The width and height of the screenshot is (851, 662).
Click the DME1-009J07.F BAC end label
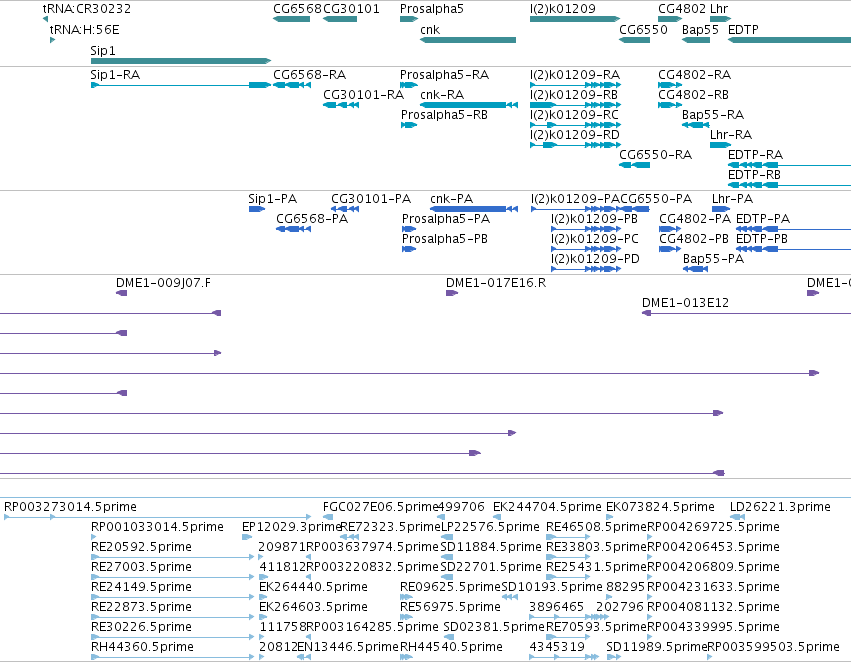pos(163,283)
